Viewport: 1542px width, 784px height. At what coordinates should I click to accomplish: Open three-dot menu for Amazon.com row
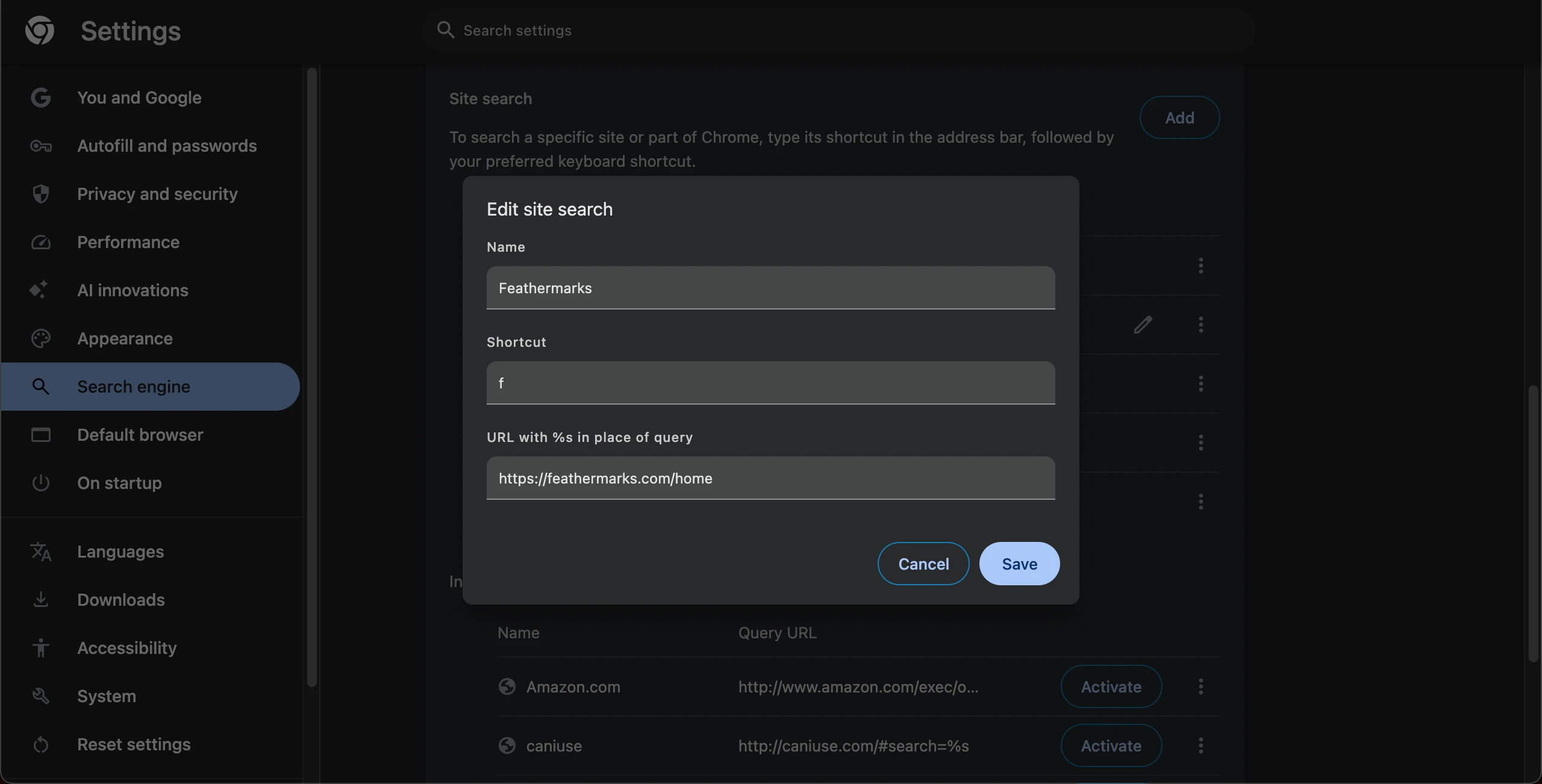[x=1200, y=686]
